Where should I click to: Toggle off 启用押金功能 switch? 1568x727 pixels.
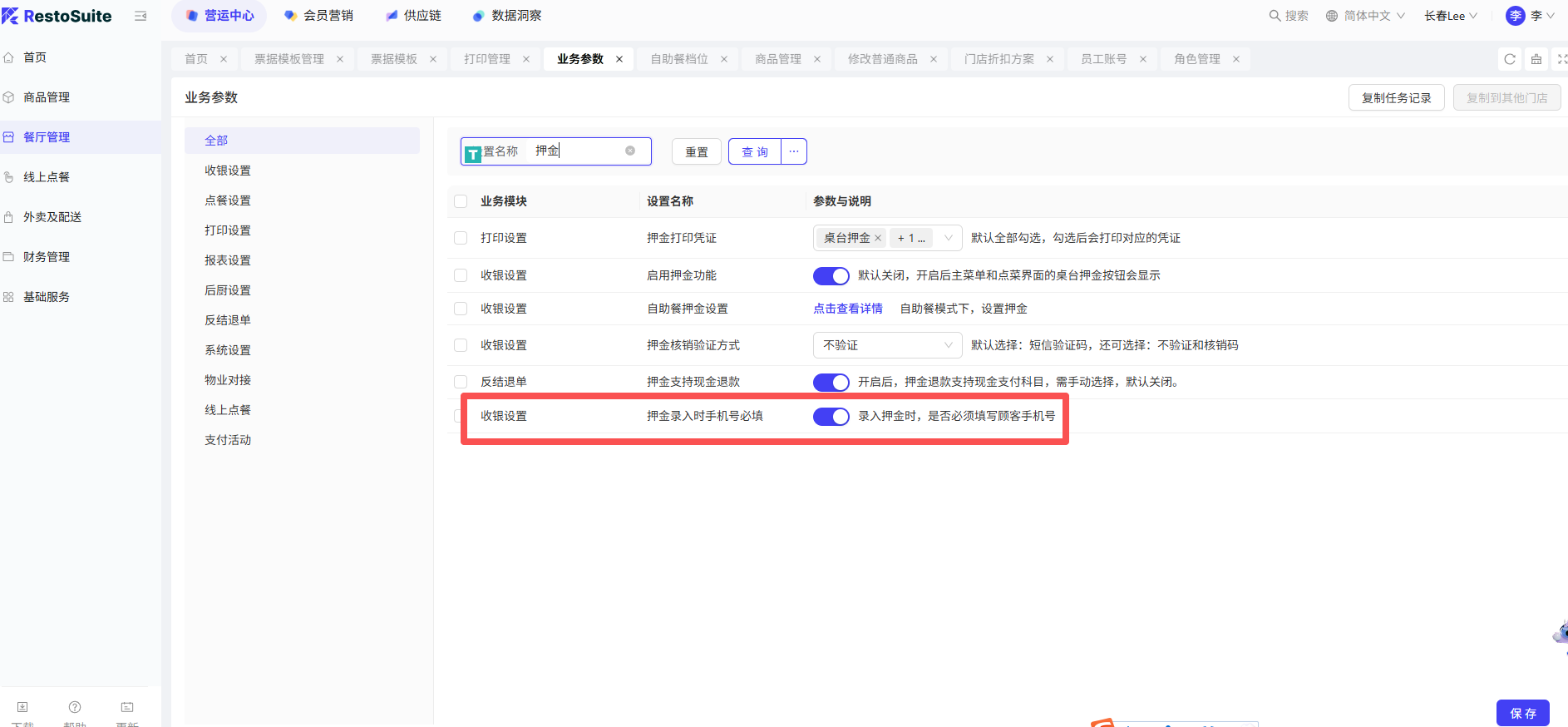(x=831, y=275)
